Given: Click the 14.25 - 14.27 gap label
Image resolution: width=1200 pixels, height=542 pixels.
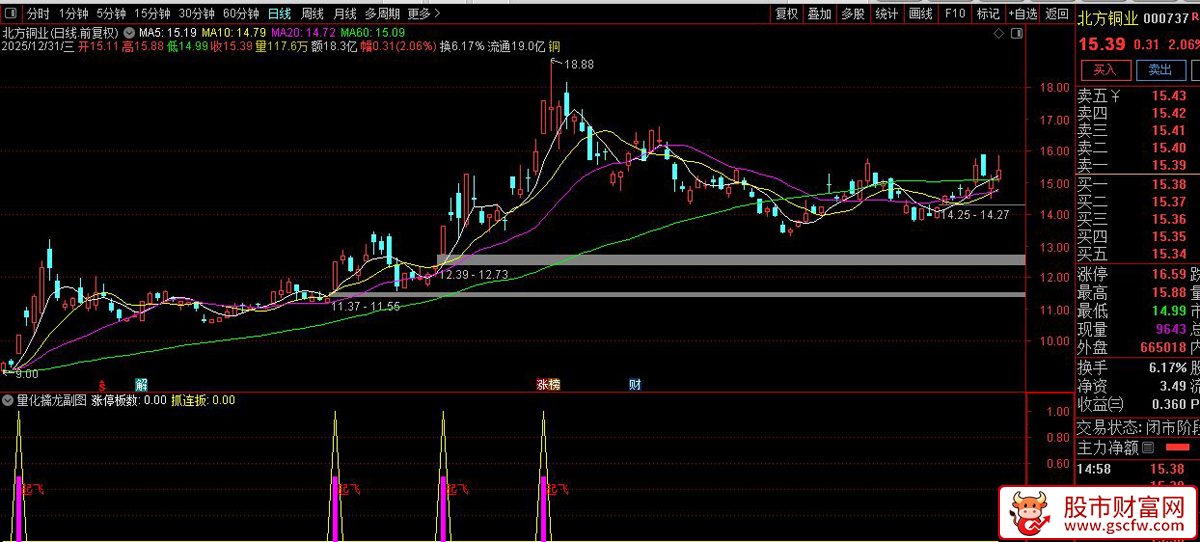Looking at the screenshot, I should tap(976, 215).
